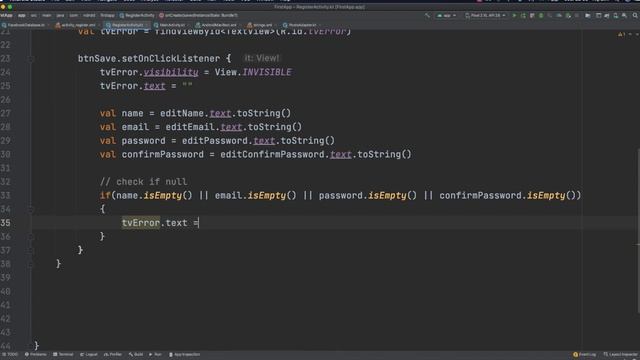The width and height of the screenshot is (640, 360).
Task: Collapse the if block fold marker at line 34
Action: [31, 209]
